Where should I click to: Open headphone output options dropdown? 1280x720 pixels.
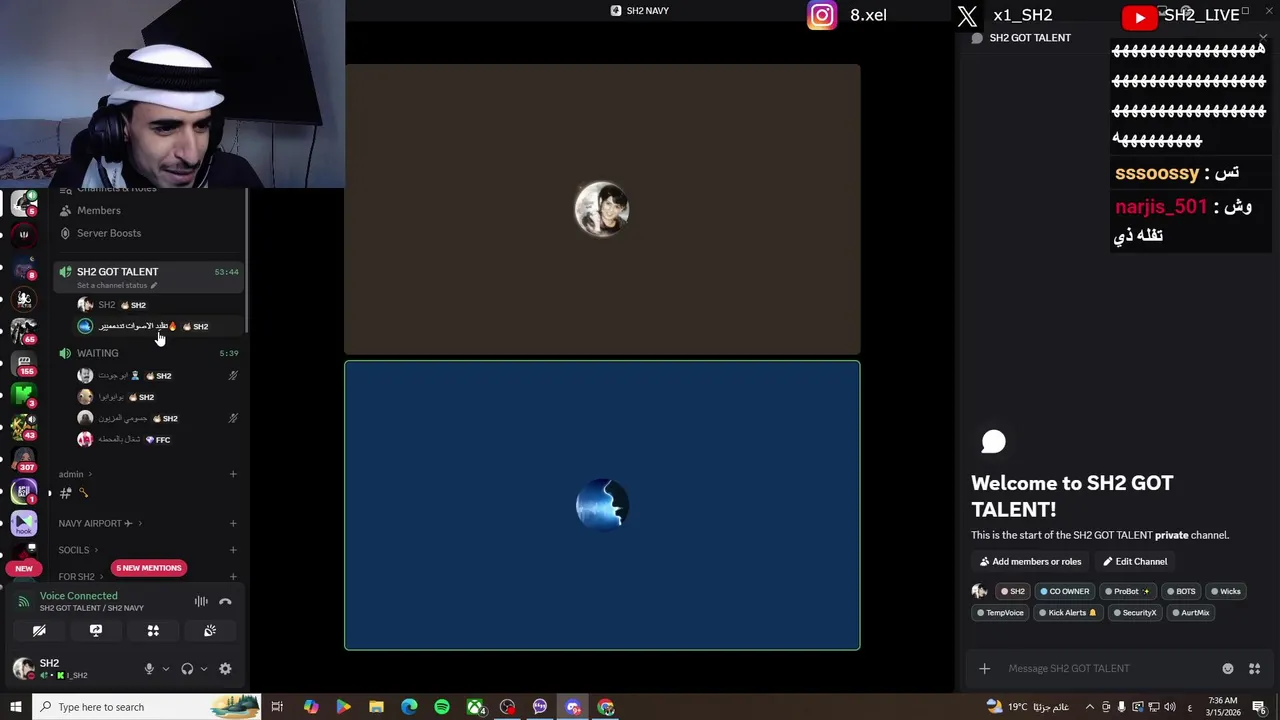pyautogui.click(x=203, y=669)
